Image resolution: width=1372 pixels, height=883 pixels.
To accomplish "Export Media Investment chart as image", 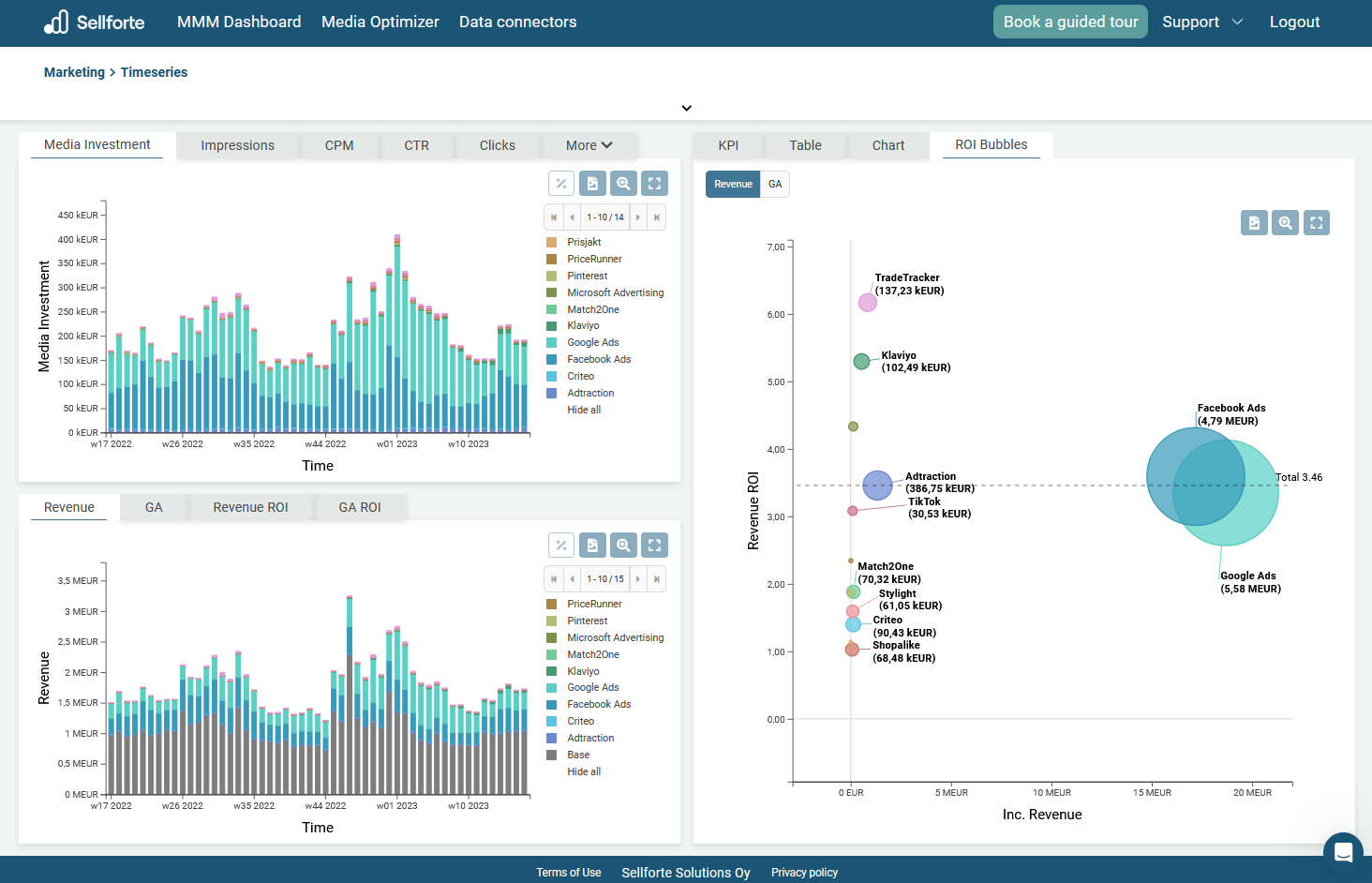I will pyautogui.click(x=592, y=184).
